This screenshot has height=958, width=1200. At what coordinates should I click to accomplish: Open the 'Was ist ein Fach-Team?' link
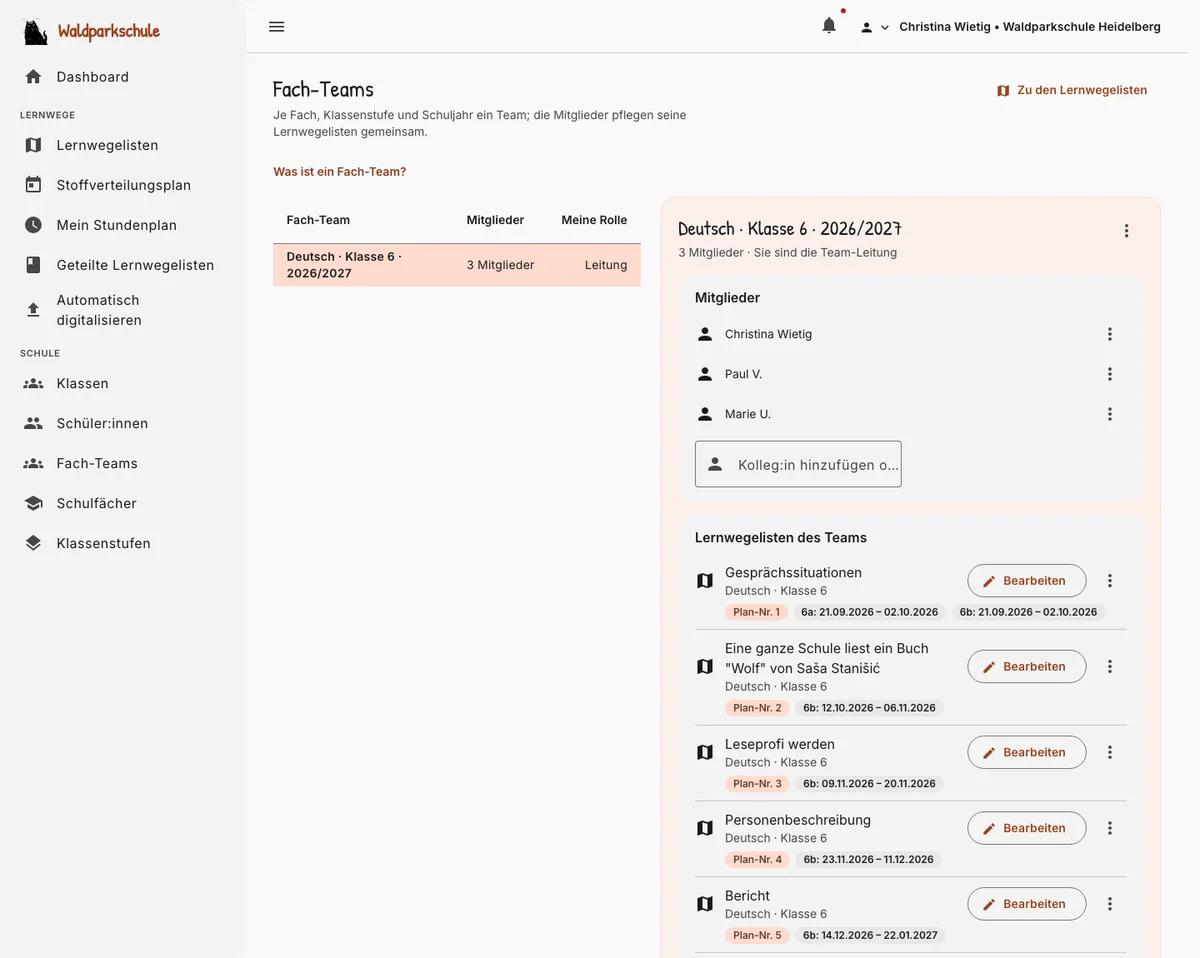[x=340, y=172]
